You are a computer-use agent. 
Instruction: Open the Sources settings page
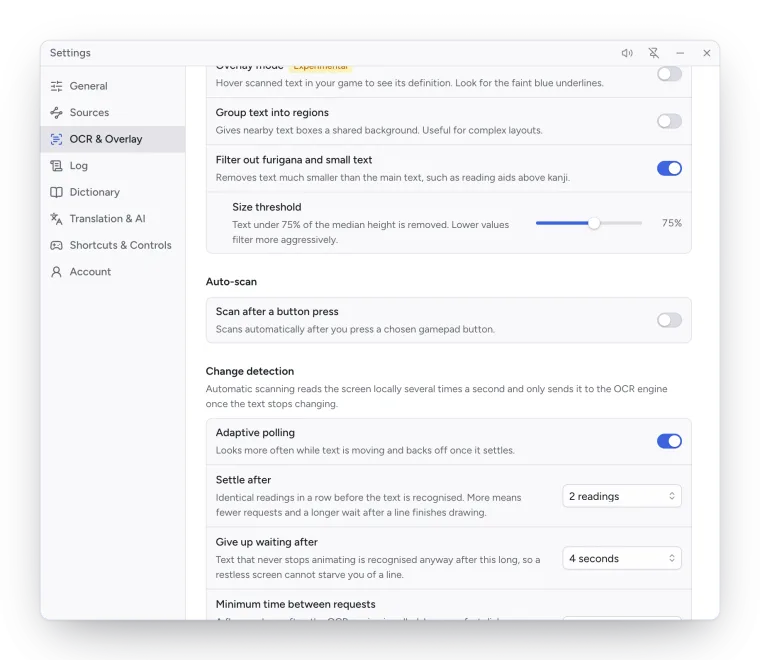112,113
